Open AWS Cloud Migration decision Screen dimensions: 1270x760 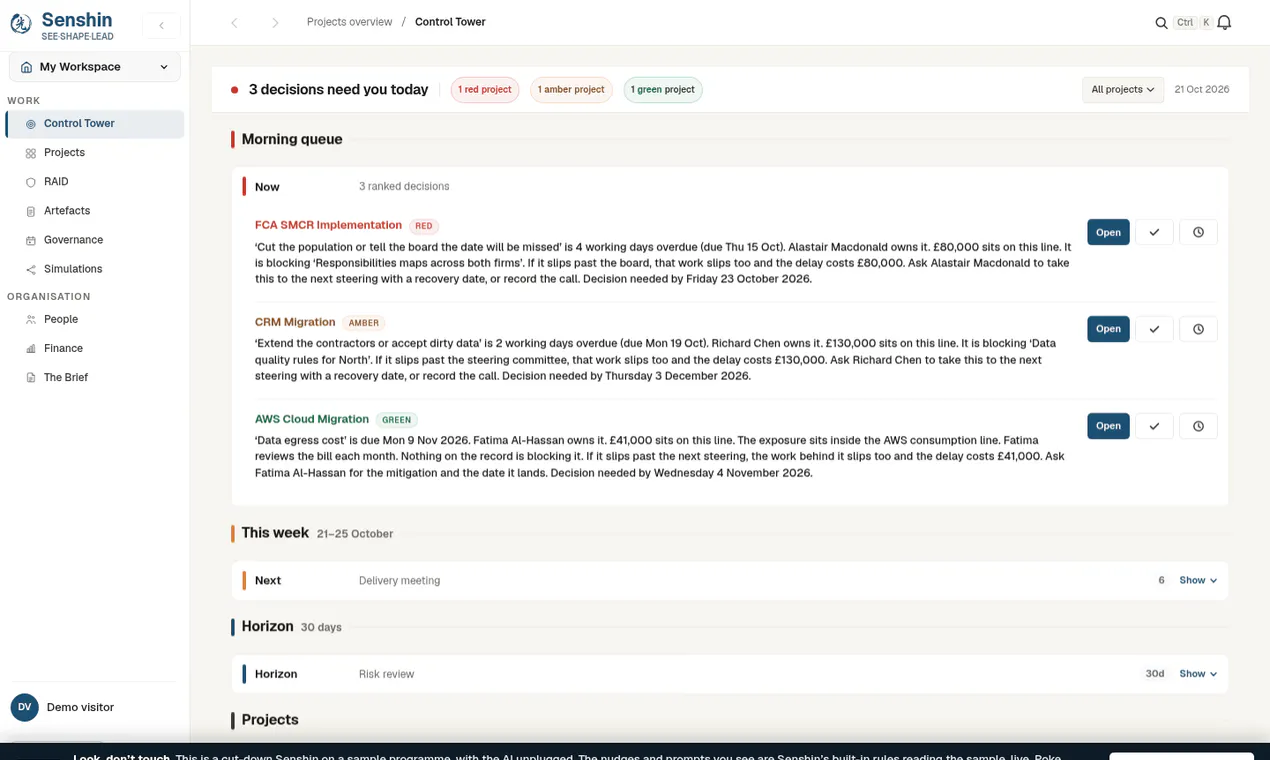pyautogui.click(x=1108, y=426)
